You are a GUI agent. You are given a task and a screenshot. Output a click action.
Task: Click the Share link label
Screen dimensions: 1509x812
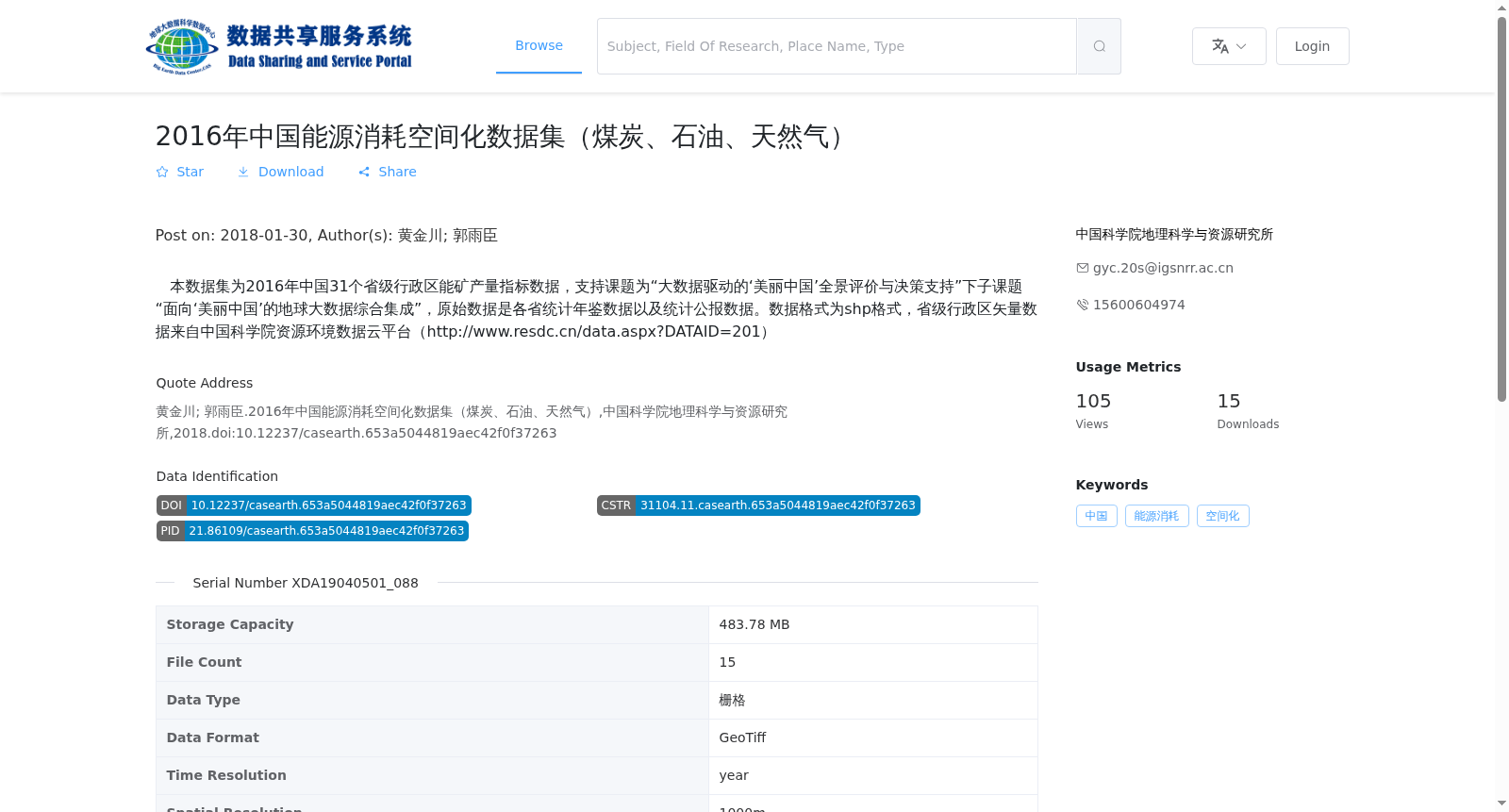tap(397, 172)
